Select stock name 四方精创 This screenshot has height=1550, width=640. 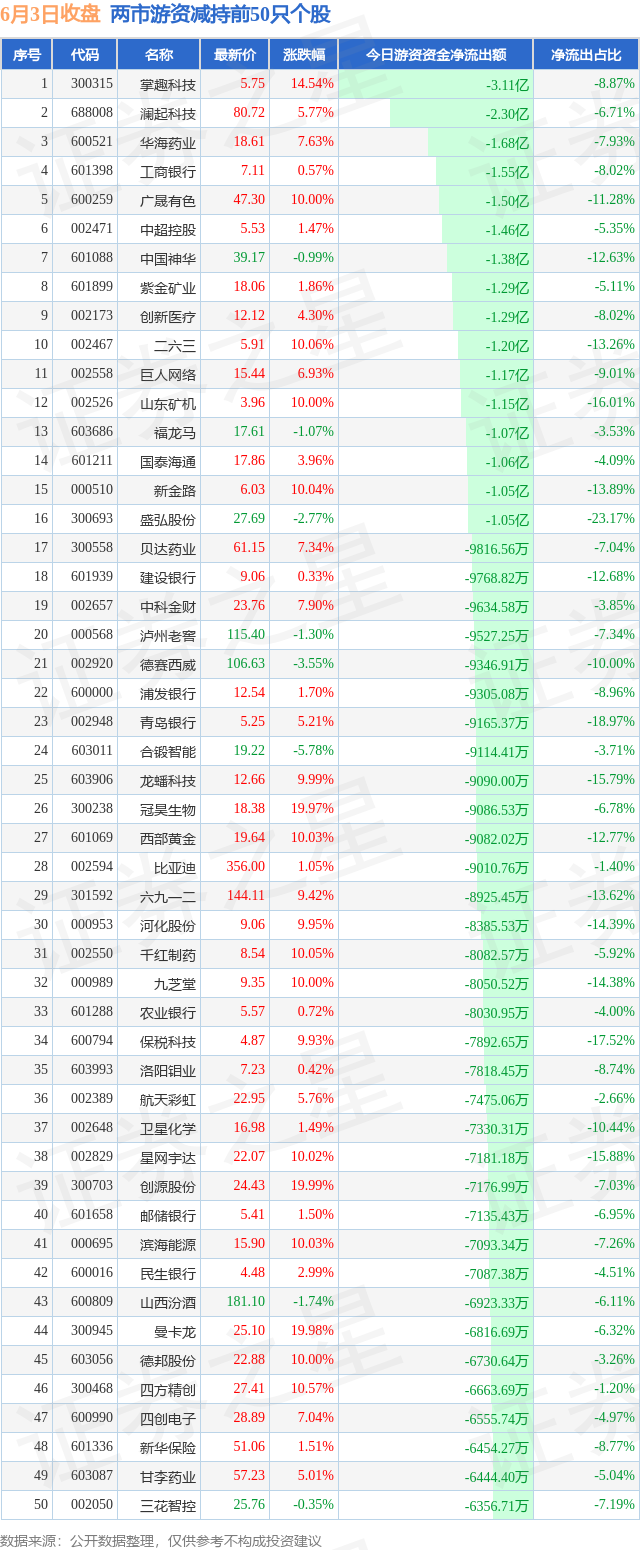click(168, 1390)
